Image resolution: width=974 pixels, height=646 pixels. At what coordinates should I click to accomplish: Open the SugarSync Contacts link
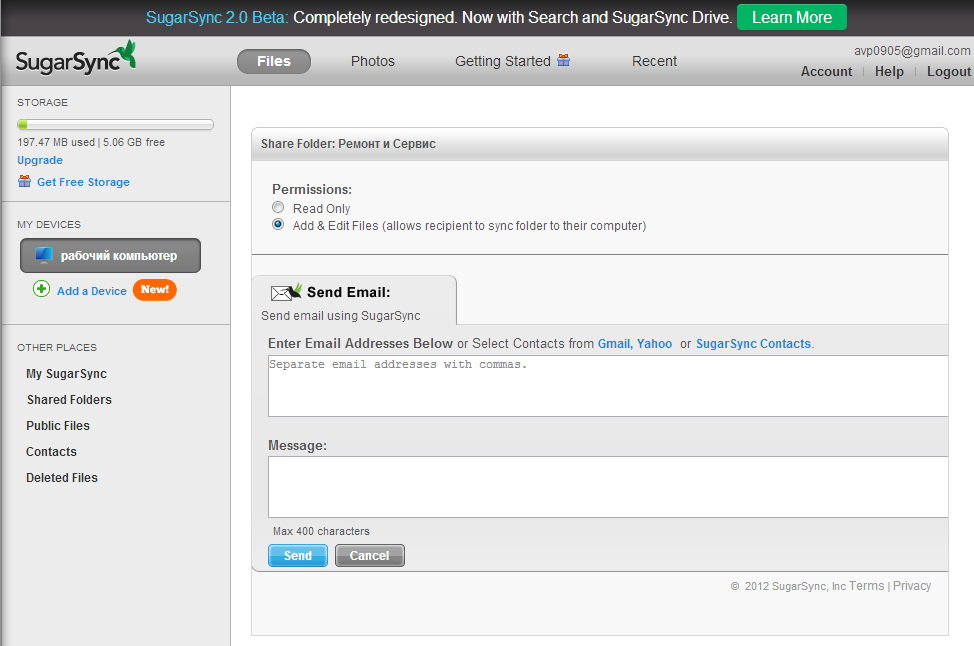point(753,343)
